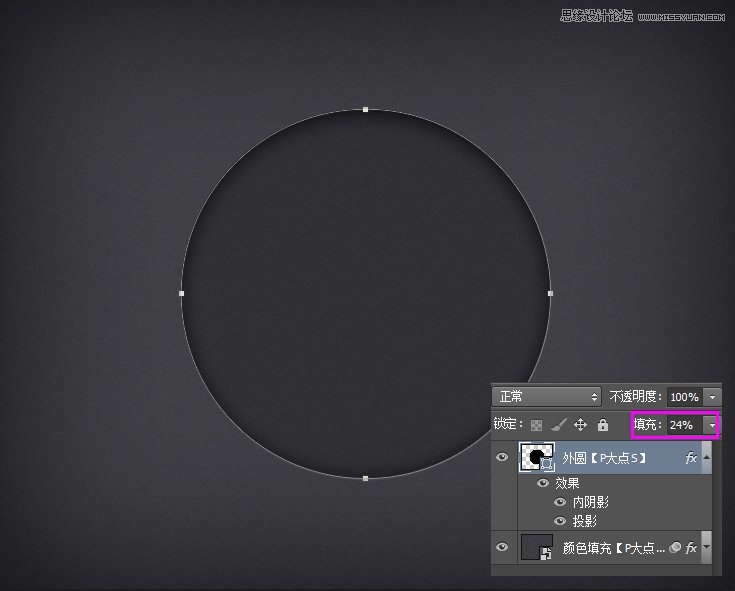Toggle visibility of 内阴影 effect
The width and height of the screenshot is (735, 591).
(x=560, y=502)
